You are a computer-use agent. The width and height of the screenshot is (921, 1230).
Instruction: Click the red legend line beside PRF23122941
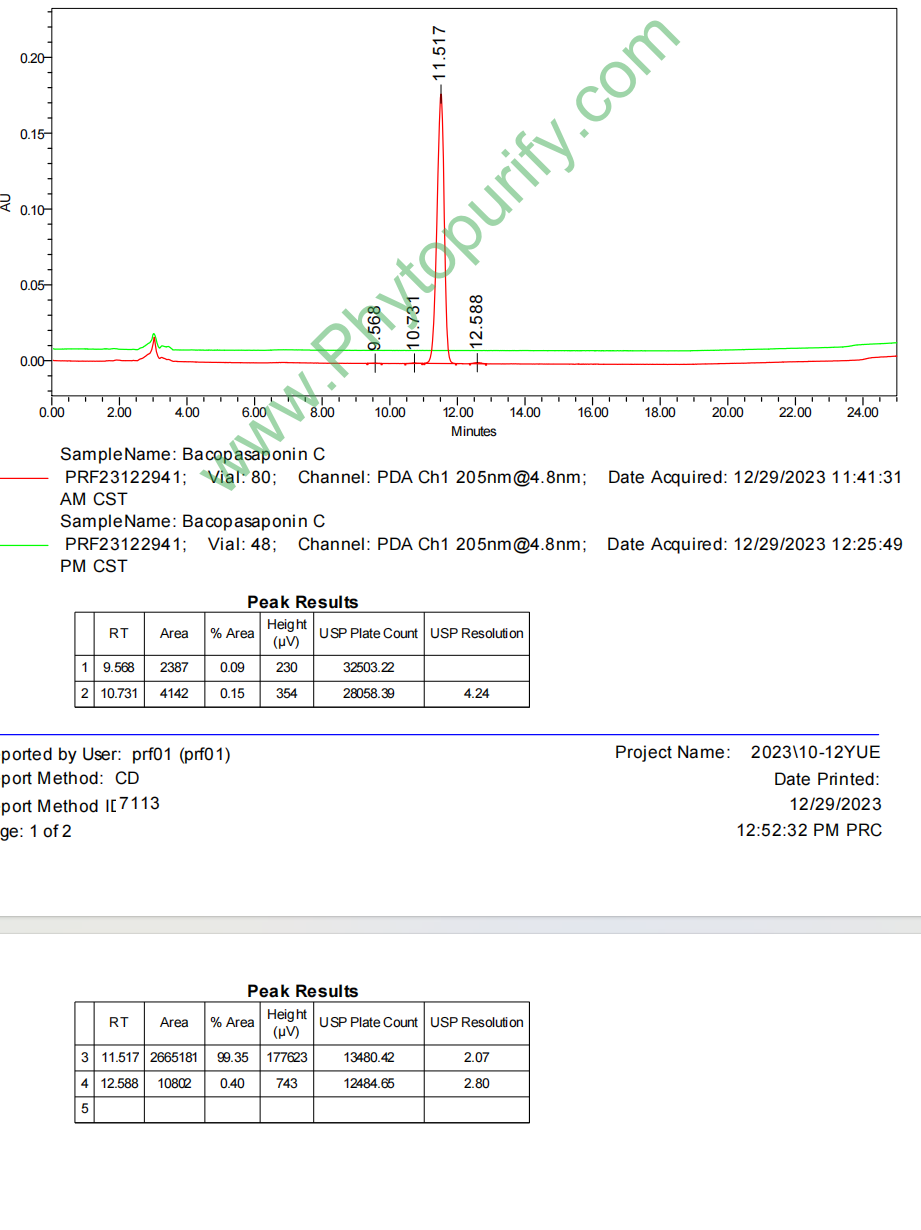pos(24,478)
